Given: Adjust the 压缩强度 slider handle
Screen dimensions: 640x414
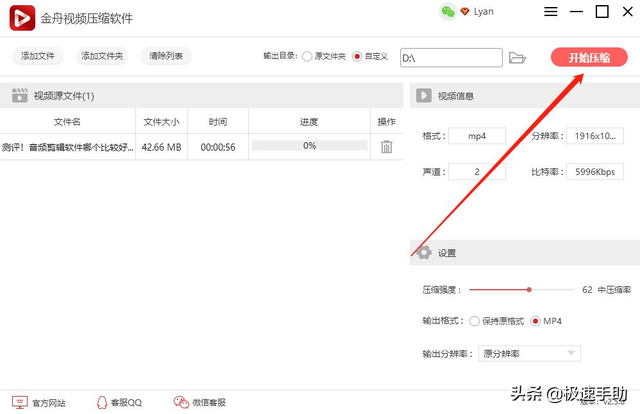Looking at the screenshot, I should [x=529, y=289].
